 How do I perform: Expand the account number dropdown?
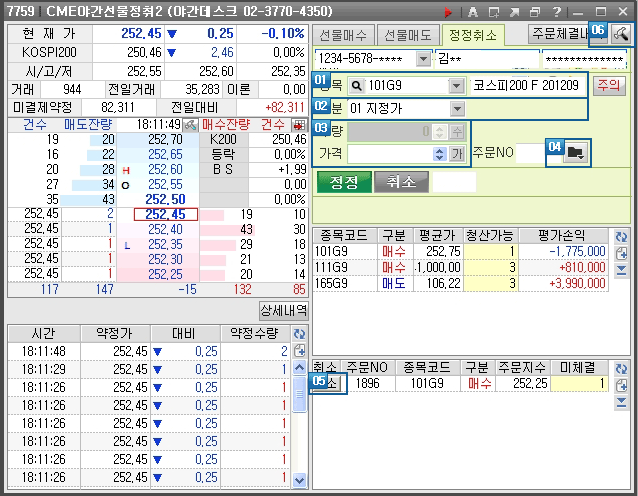423,59
